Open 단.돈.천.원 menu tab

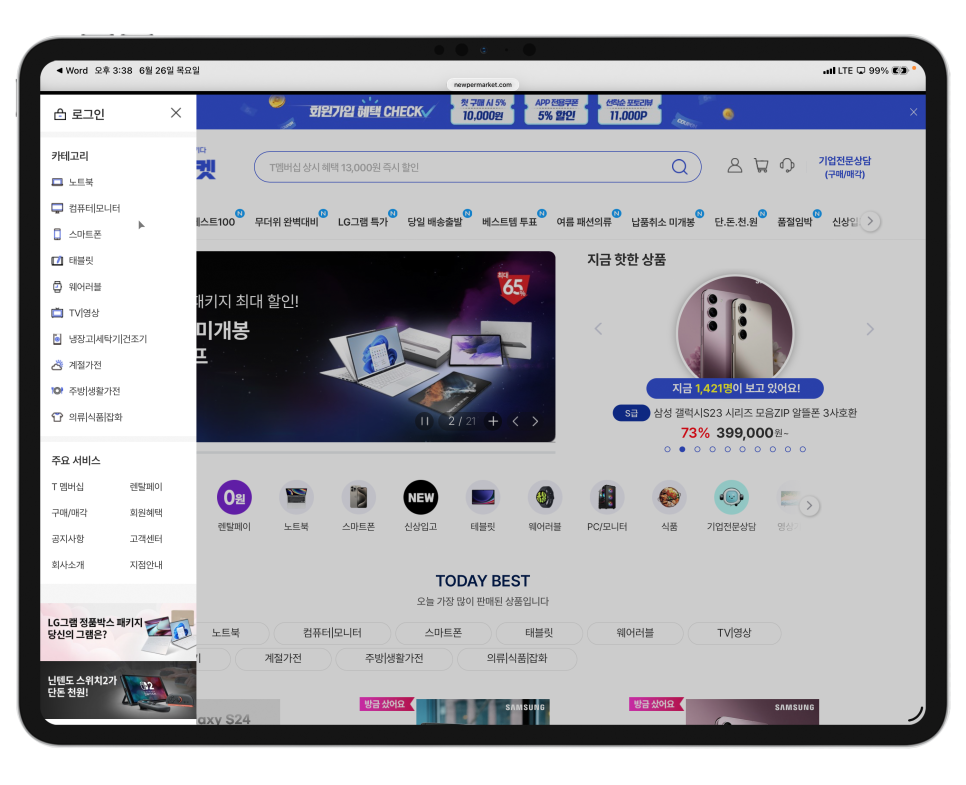click(x=736, y=222)
